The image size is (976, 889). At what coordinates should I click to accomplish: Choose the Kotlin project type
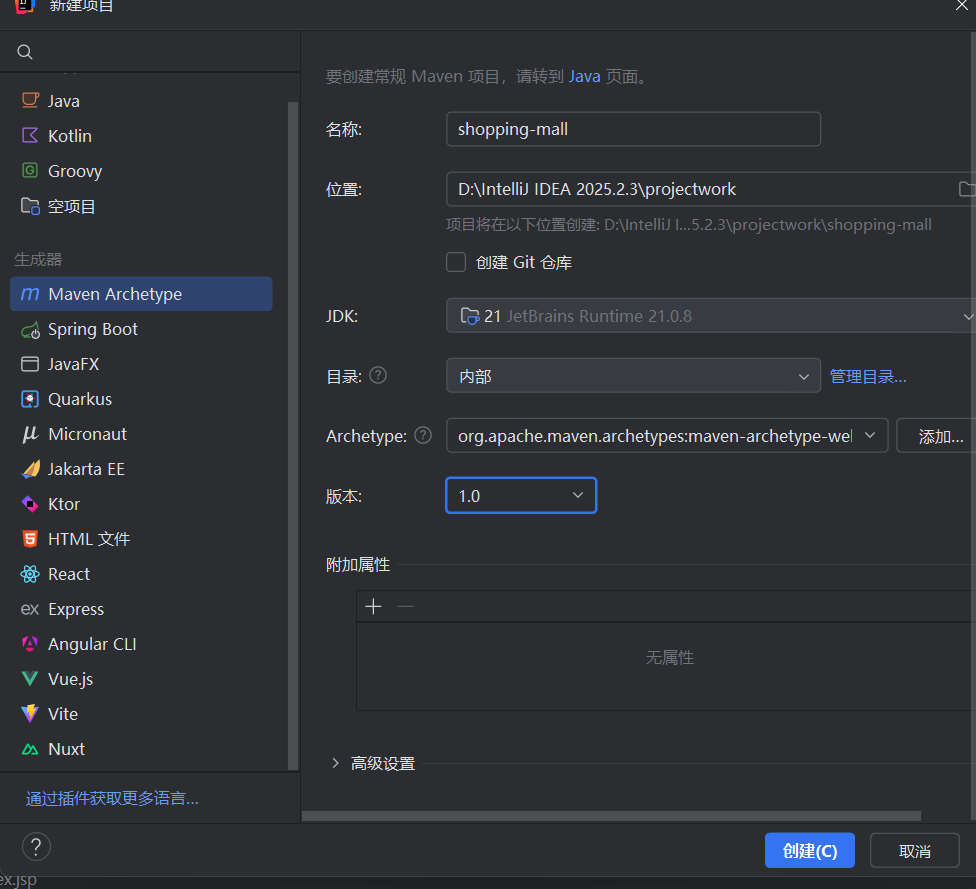[x=141, y=135]
